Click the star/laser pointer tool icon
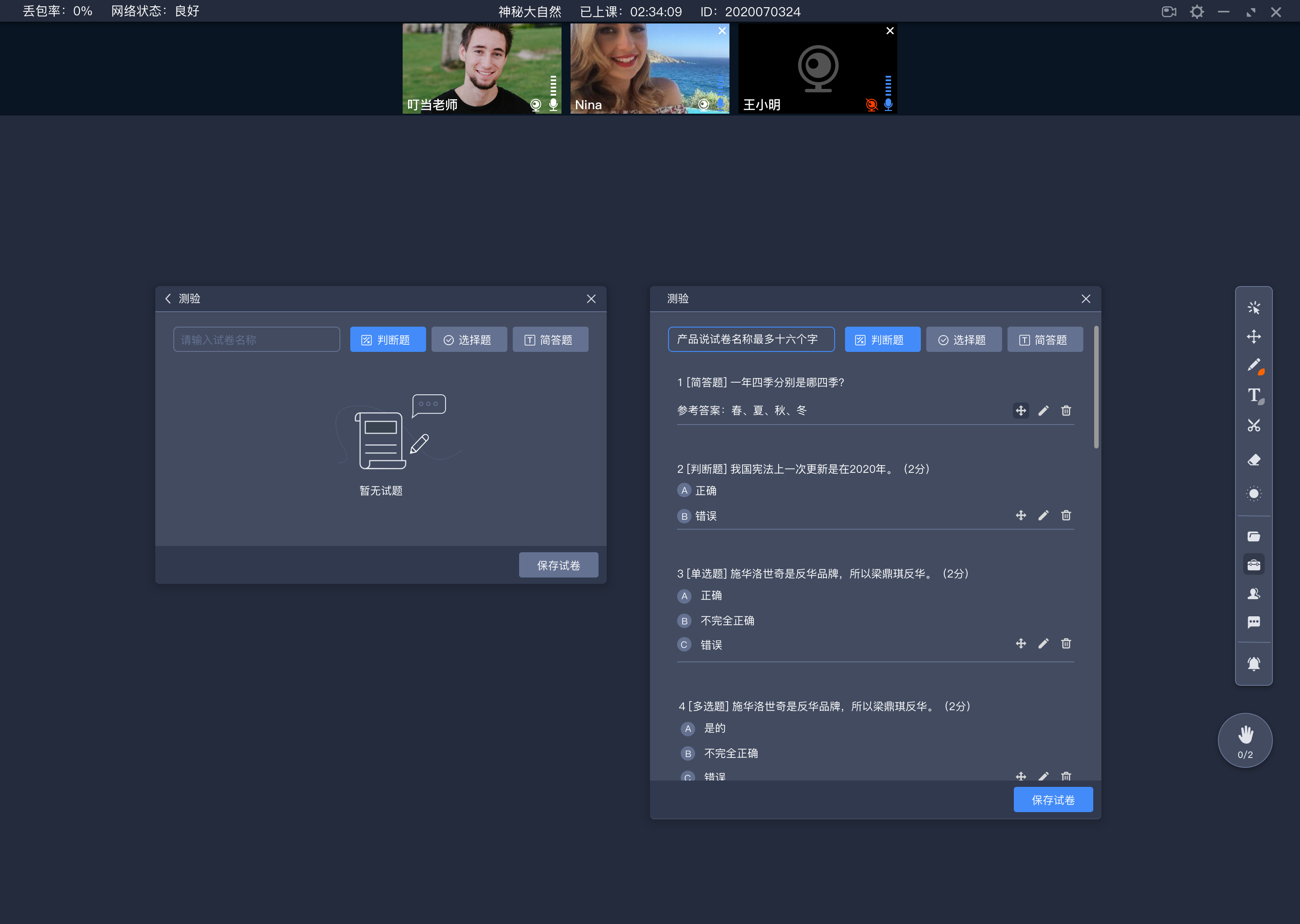The width and height of the screenshot is (1300, 924). (x=1253, y=306)
